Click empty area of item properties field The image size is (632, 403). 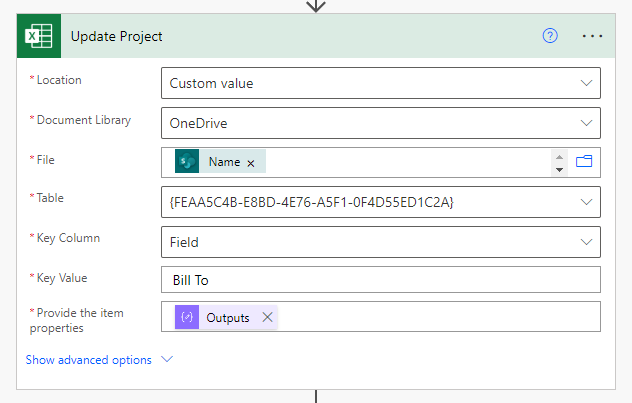[x=439, y=317]
